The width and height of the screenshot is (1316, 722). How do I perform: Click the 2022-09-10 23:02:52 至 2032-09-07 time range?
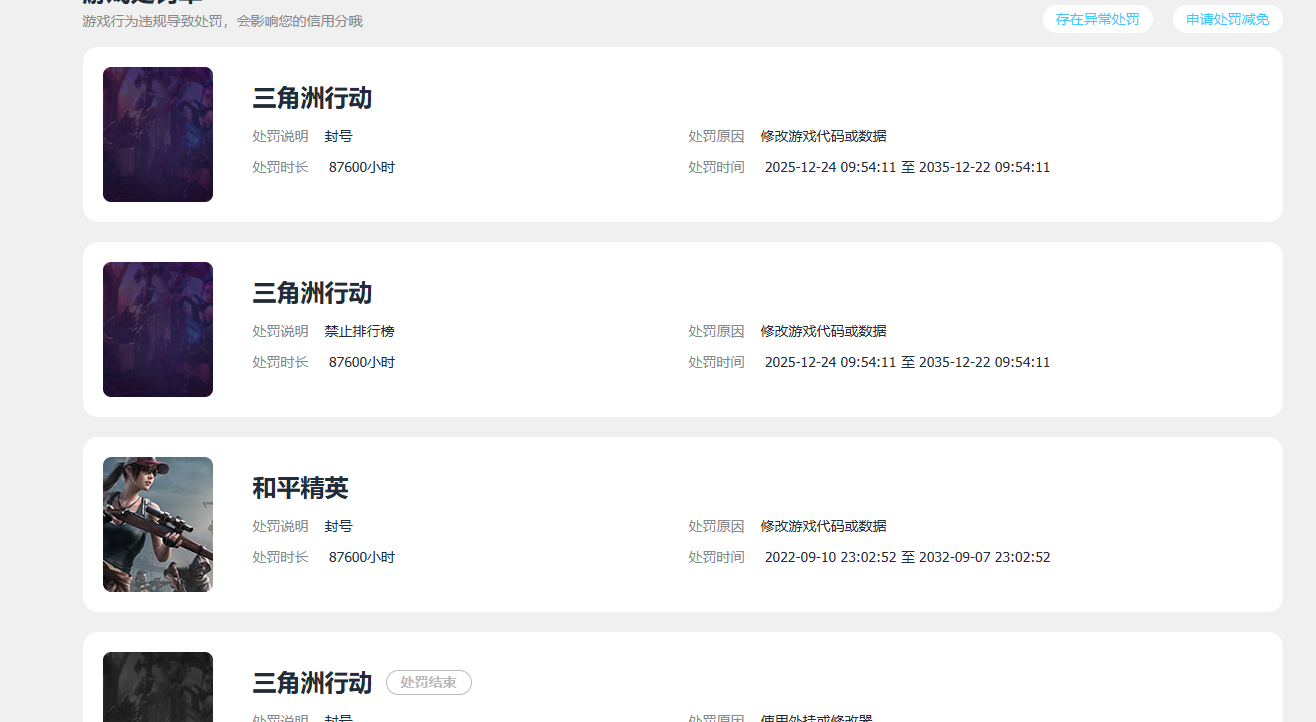(908, 557)
